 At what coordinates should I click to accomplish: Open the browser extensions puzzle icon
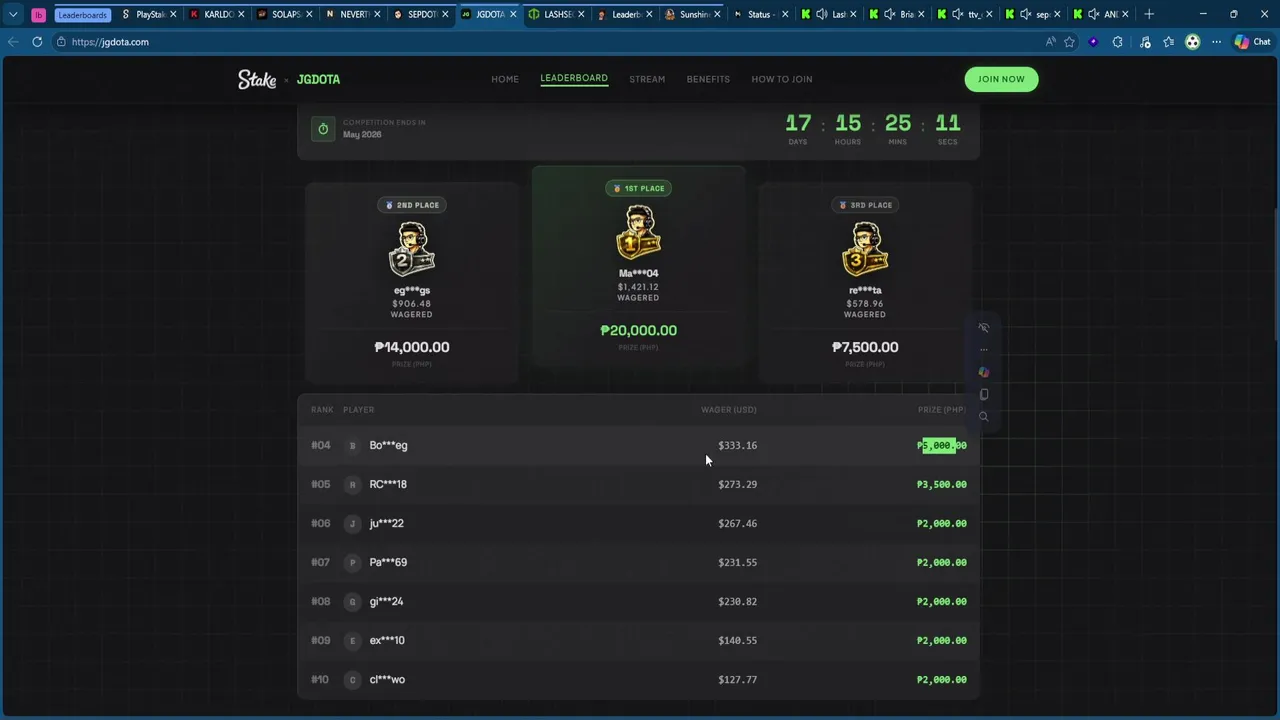[x=1117, y=42]
